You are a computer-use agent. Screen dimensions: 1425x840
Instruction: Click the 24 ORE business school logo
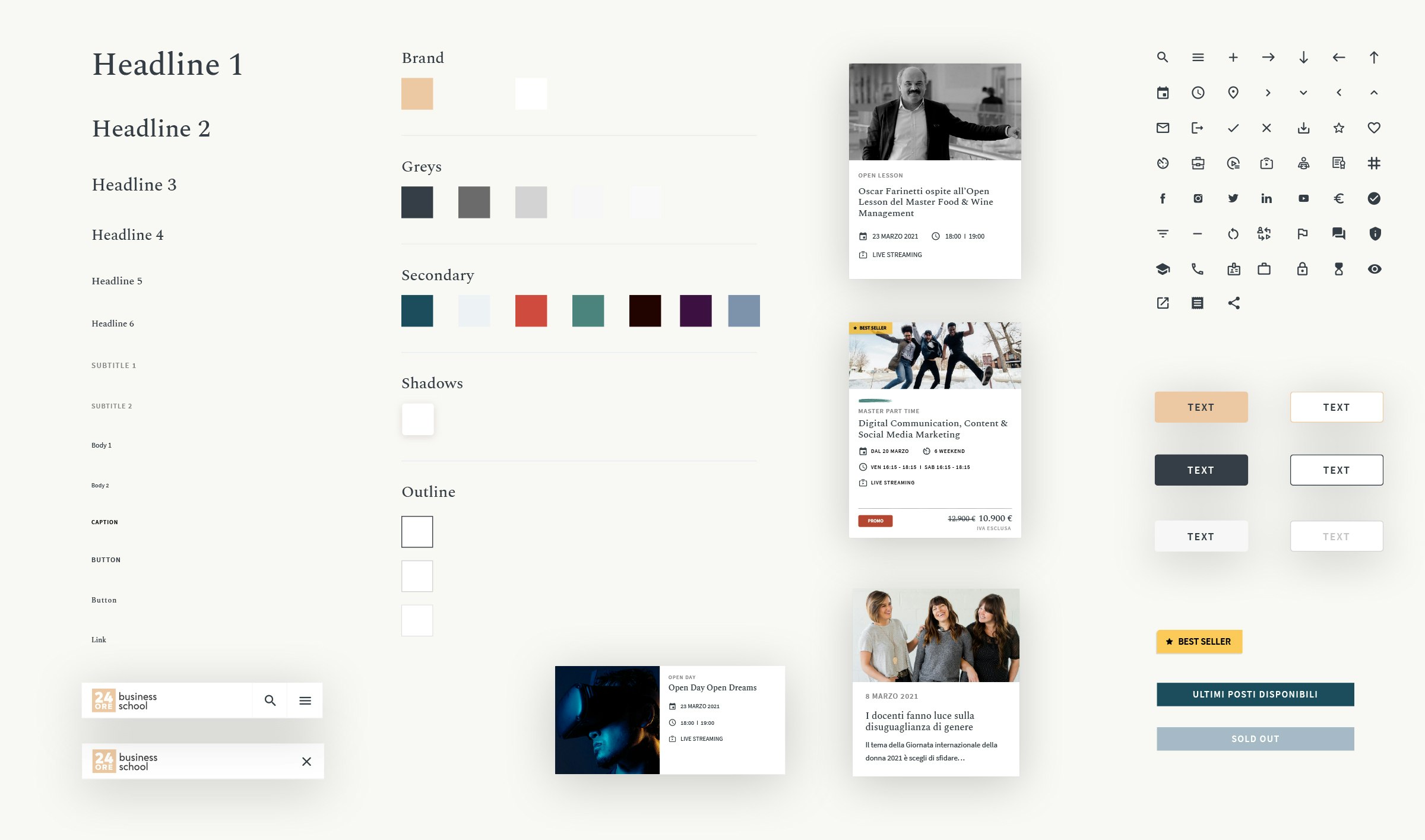pyautogui.click(x=125, y=699)
